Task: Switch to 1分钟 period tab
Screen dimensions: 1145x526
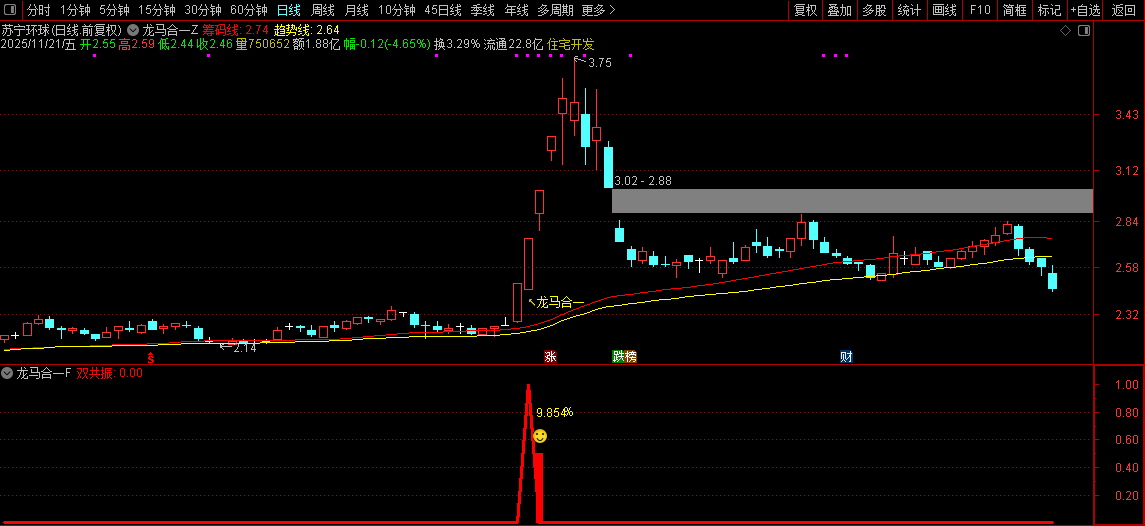Action: pos(75,10)
